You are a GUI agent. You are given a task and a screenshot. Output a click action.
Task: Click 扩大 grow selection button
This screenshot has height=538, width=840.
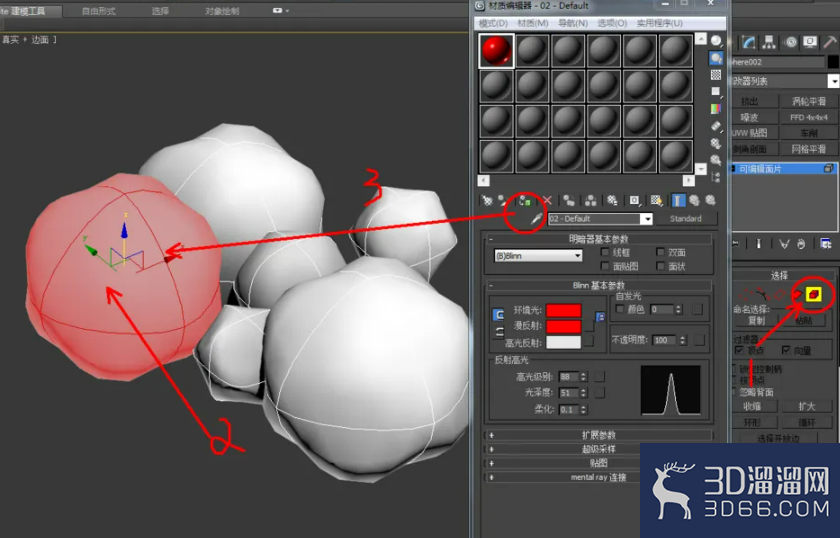[x=806, y=407]
